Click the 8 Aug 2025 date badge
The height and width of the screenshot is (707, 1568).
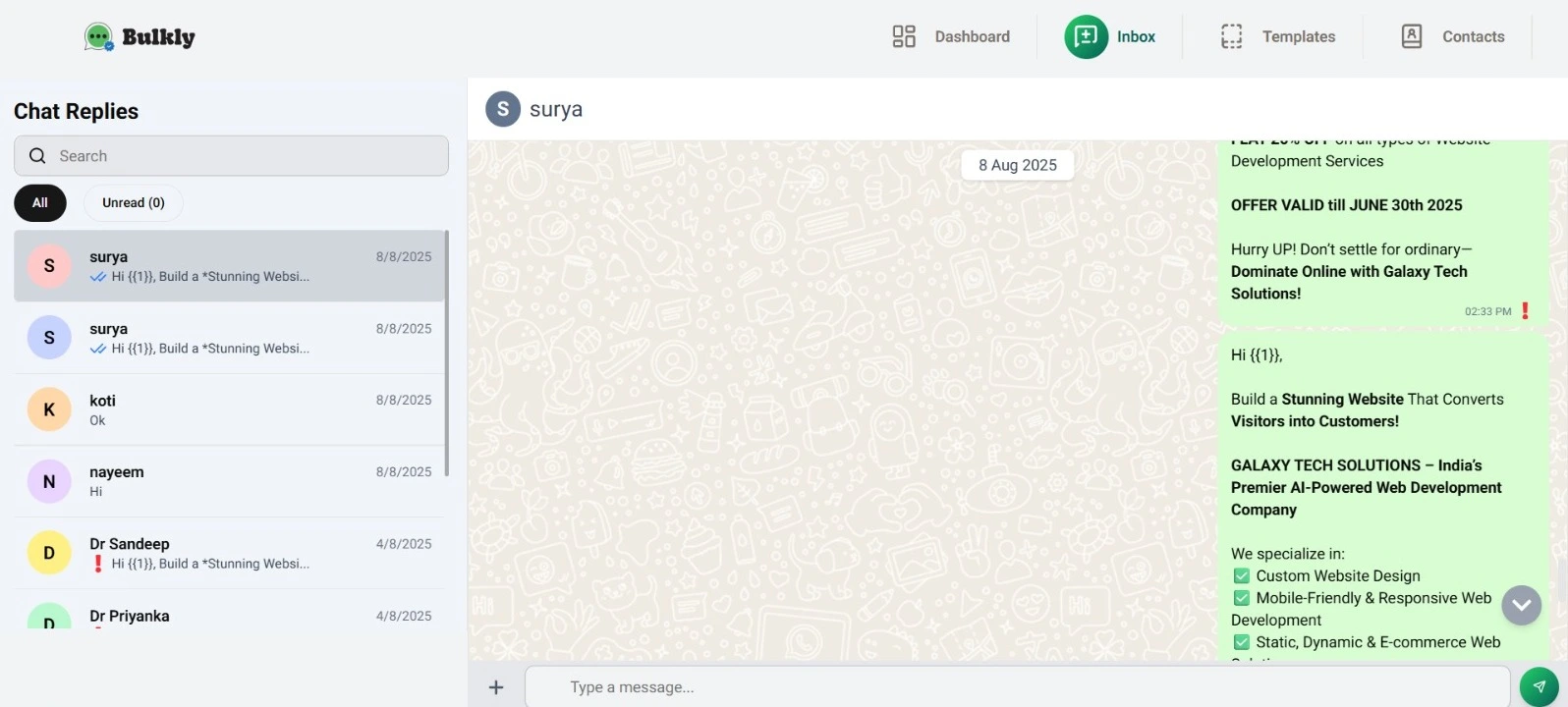pyautogui.click(x=1018, y=165)
